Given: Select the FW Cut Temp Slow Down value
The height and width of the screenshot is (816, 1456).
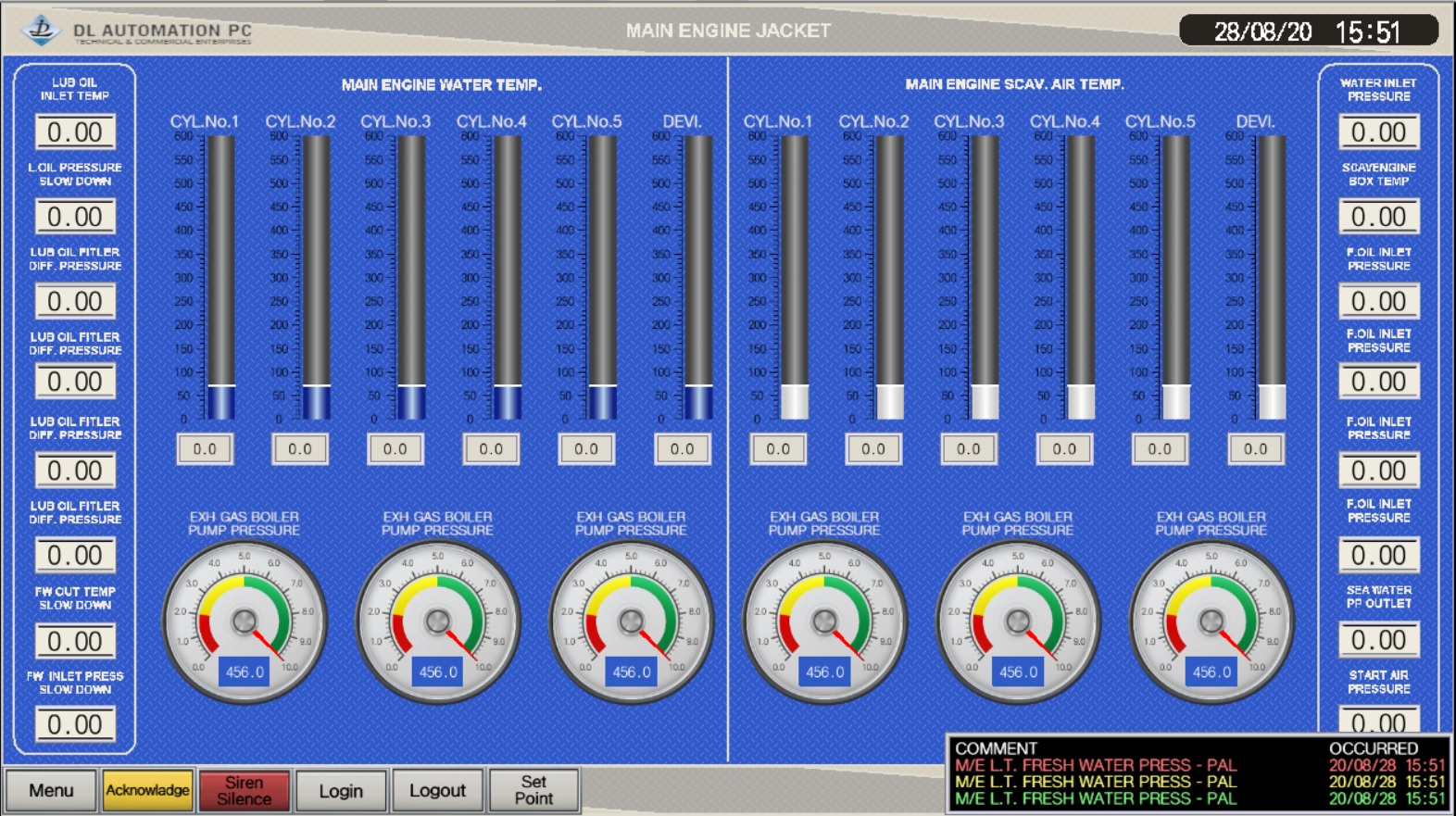Looking at the screenshot, I should coord(75,641).
